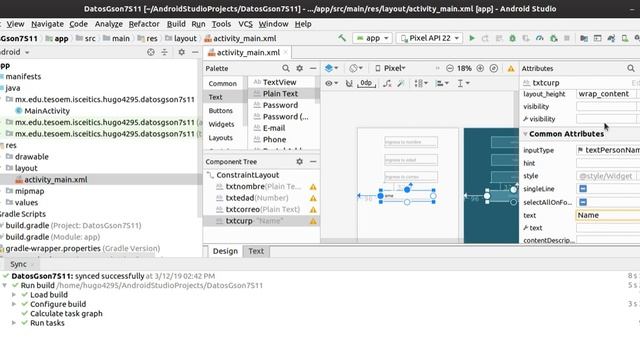
Task: Click Project panel scroll-from-source target icon
Action: (x=151, y=52)
